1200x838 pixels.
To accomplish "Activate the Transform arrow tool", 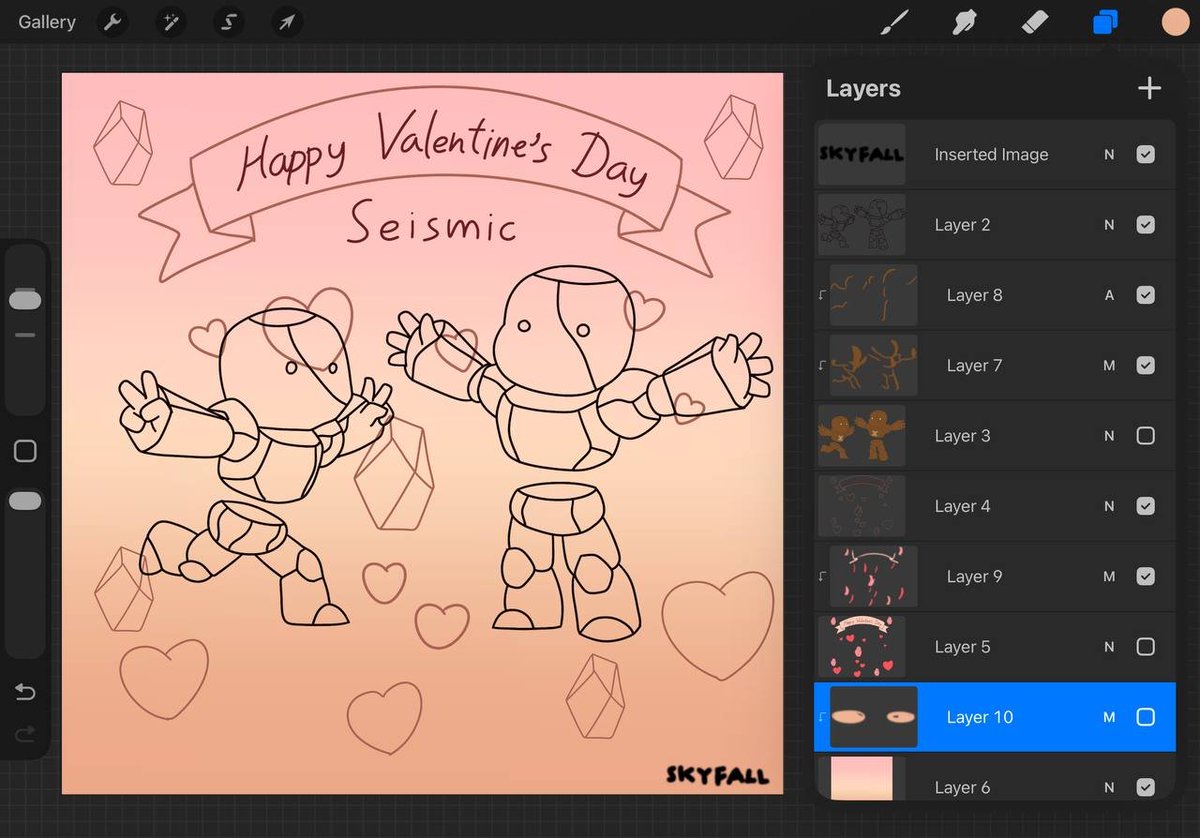I will tap(287, 22).
